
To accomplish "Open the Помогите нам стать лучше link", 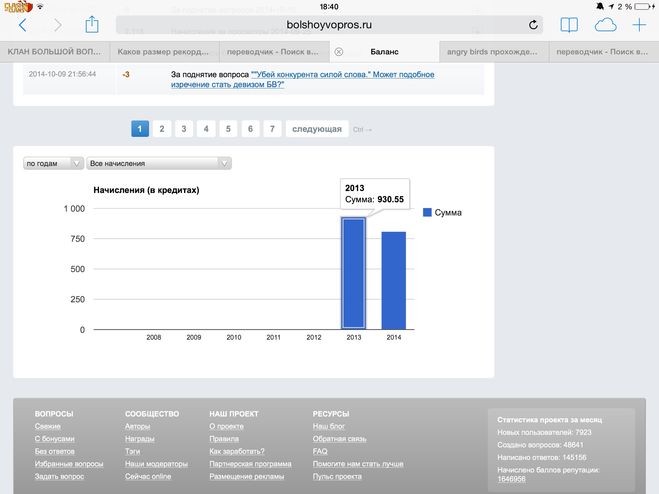I will (358, 464).
